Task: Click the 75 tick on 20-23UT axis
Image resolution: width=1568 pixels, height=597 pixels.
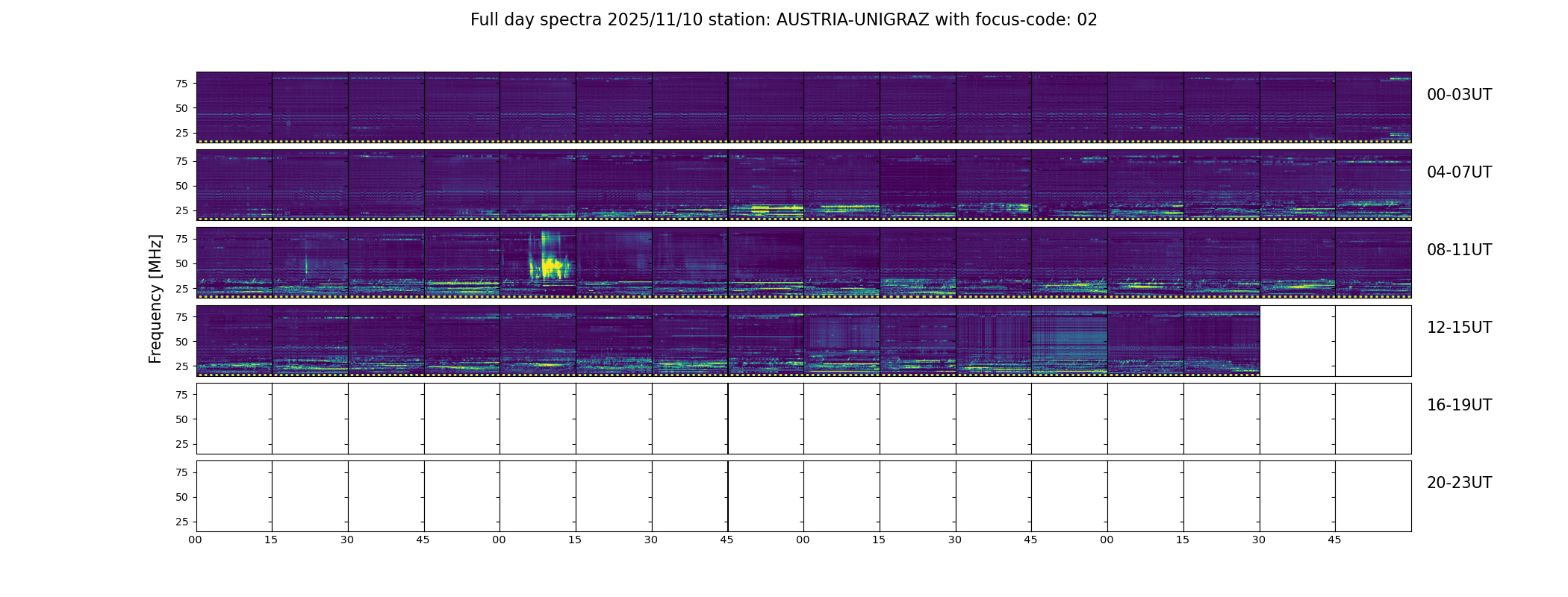Action: pos(181,472)
